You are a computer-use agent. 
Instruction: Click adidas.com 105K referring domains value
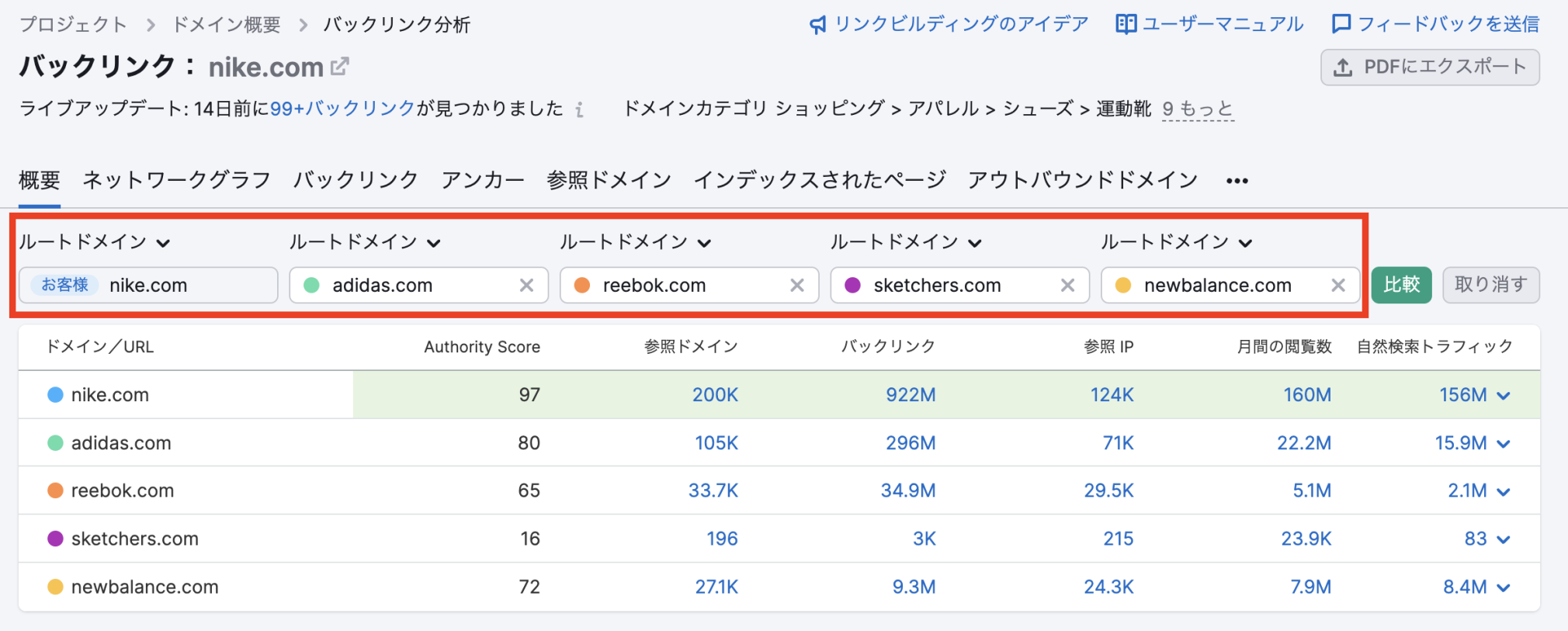tap(716, 443)
